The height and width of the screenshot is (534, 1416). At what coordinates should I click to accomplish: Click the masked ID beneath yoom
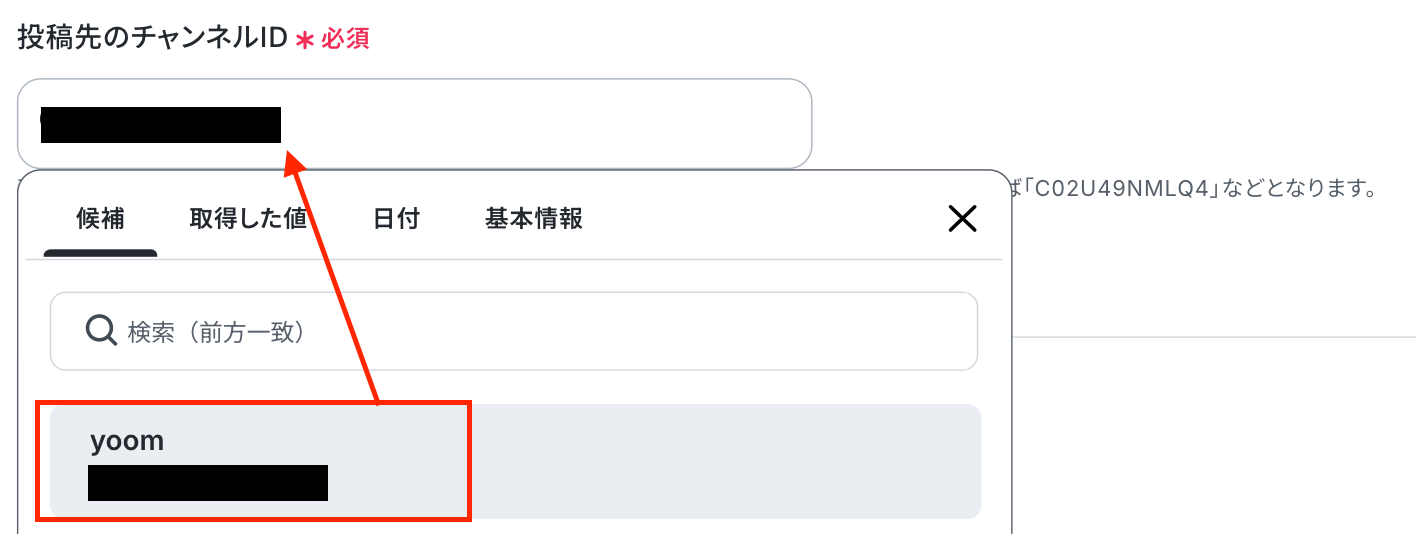click(208, 482)
